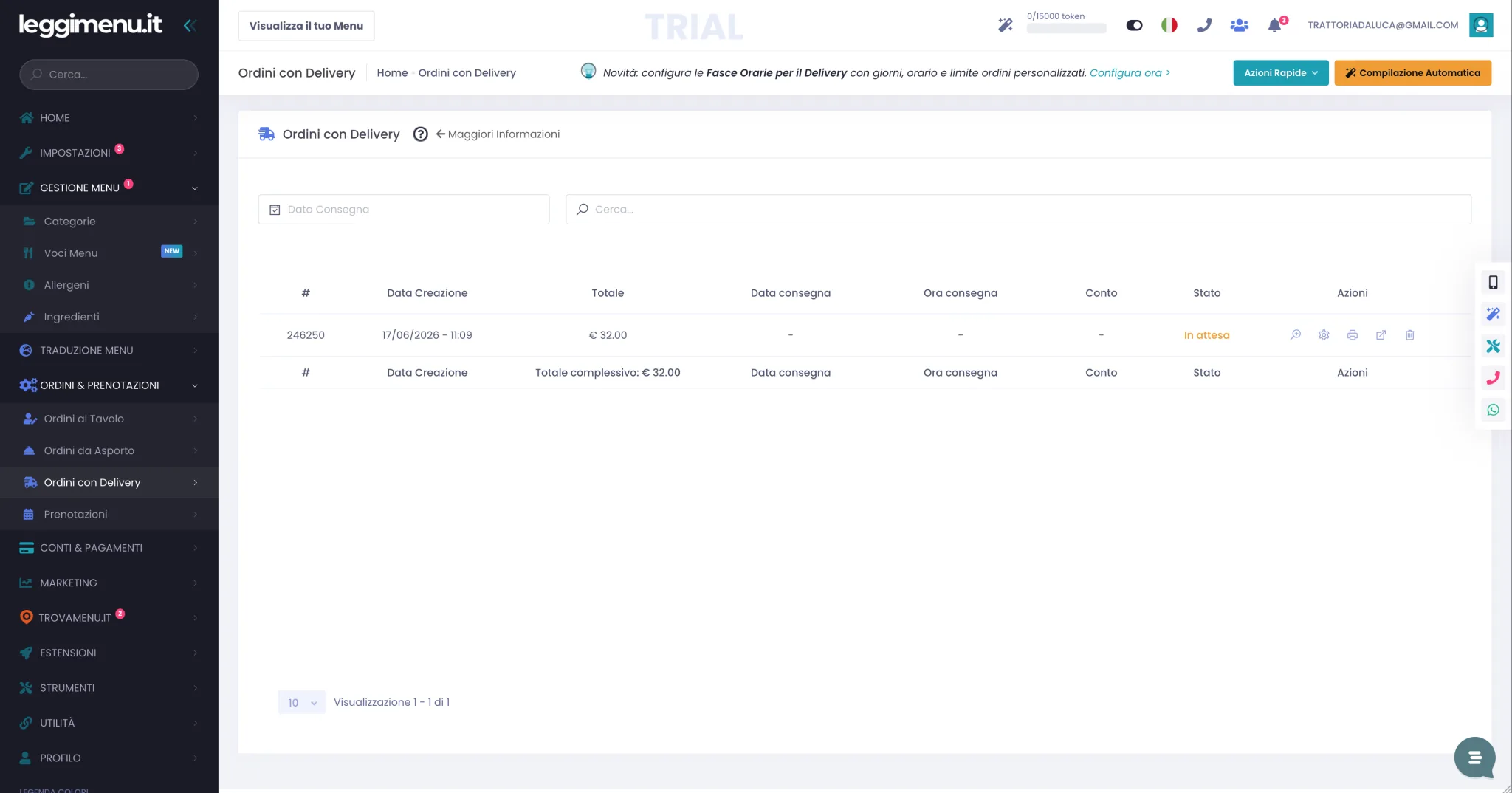The image size is (1512, 793).
Task: Expand PROFILO in the sidebar
Action: click(109, 758)
